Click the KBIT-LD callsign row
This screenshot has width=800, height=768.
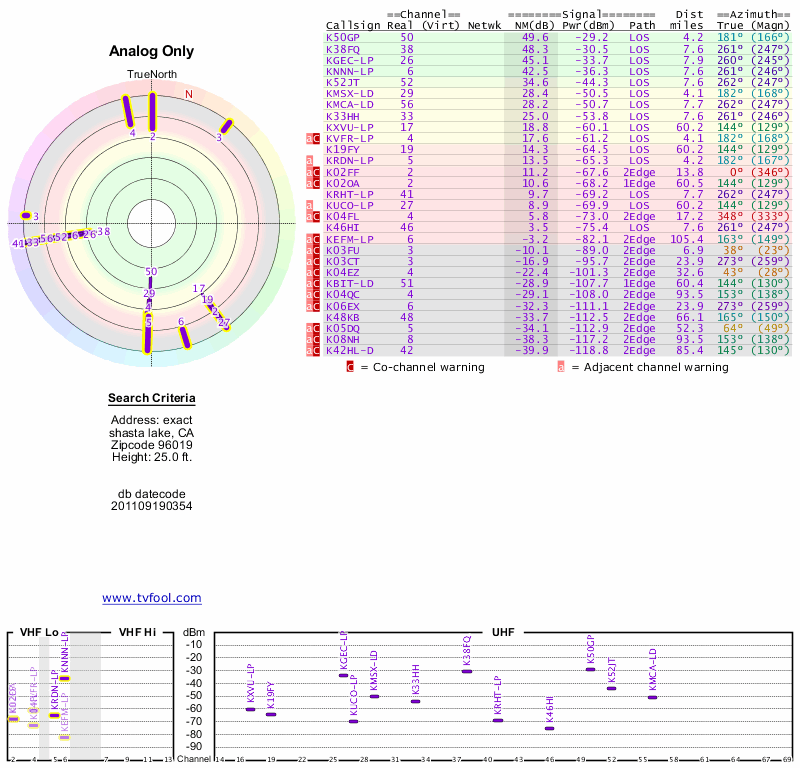[349, 283]
